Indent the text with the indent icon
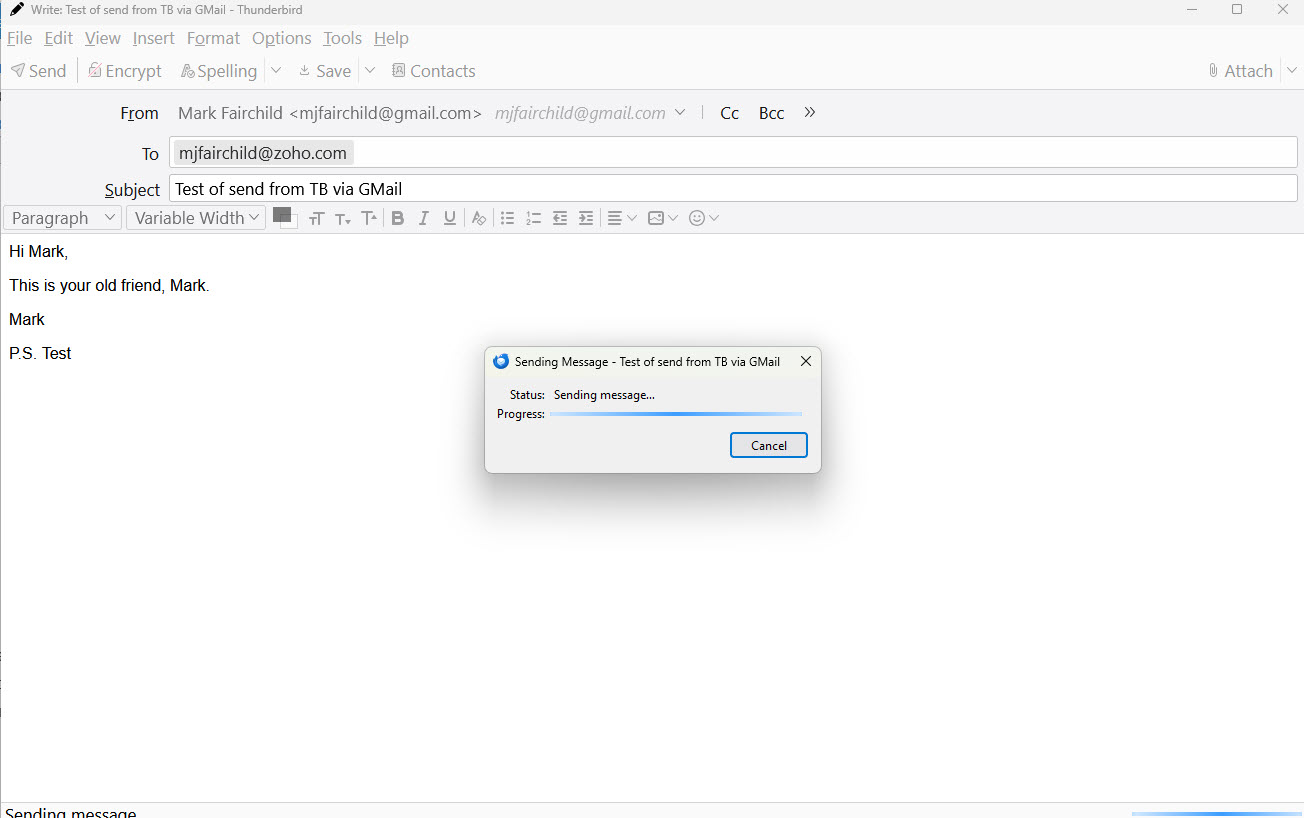Screen dimensions: 1304x818 [x=586, y=218]
